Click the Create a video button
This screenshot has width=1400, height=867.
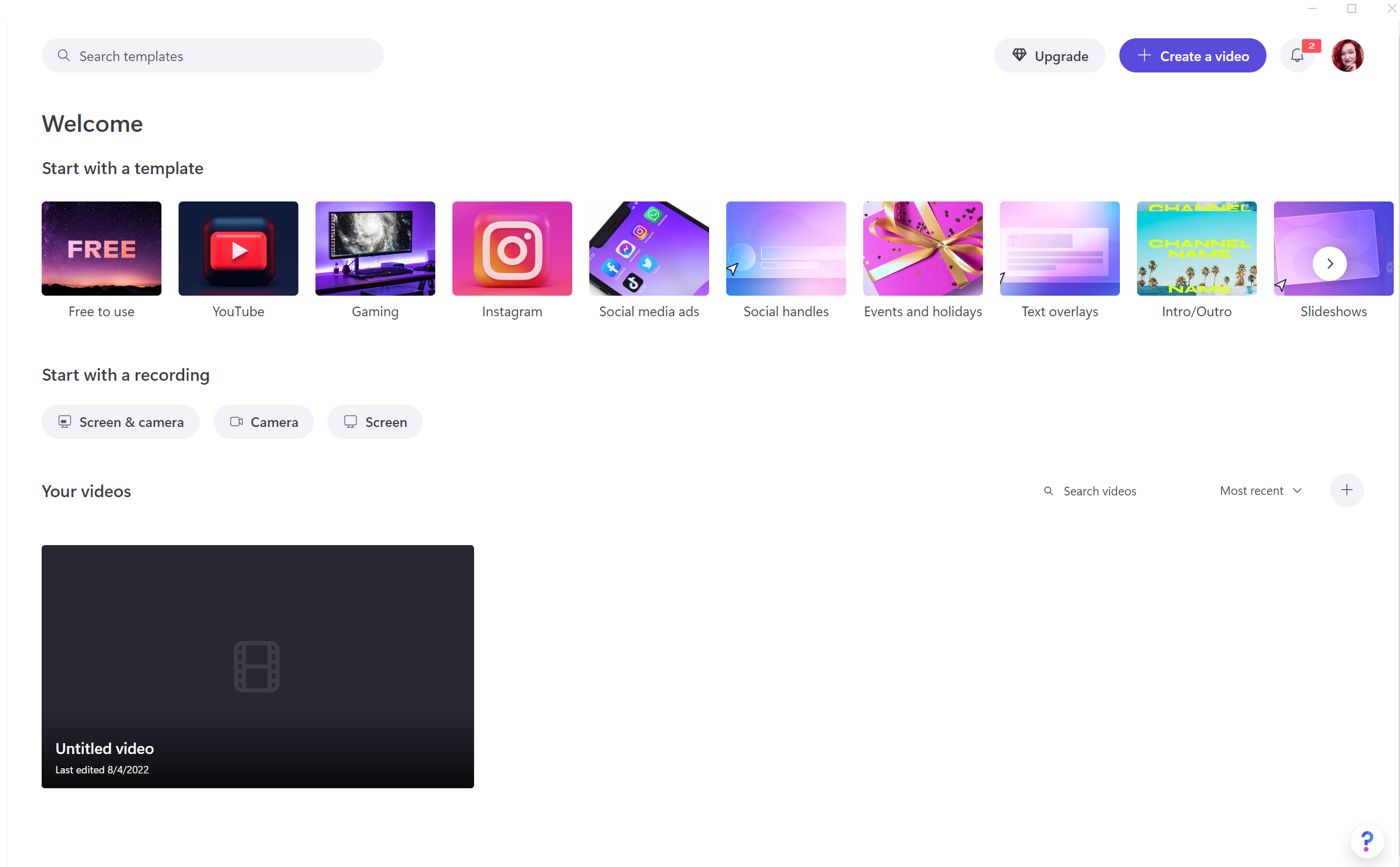pos(1193,55)
